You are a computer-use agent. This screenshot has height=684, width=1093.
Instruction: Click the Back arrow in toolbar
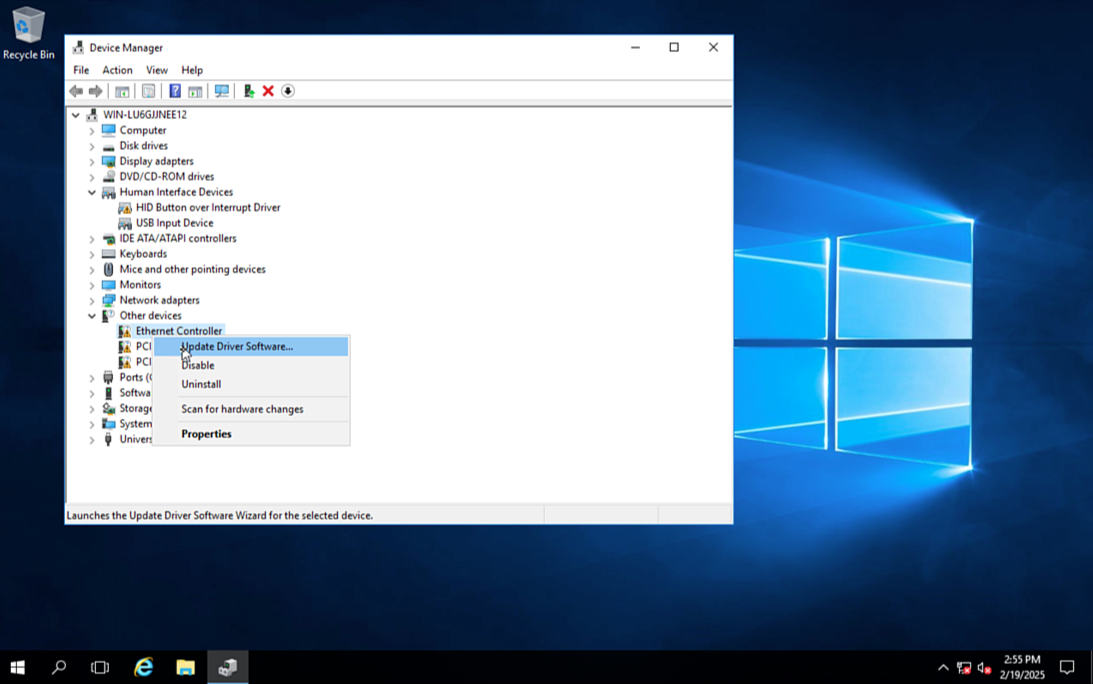pos(76,91)
